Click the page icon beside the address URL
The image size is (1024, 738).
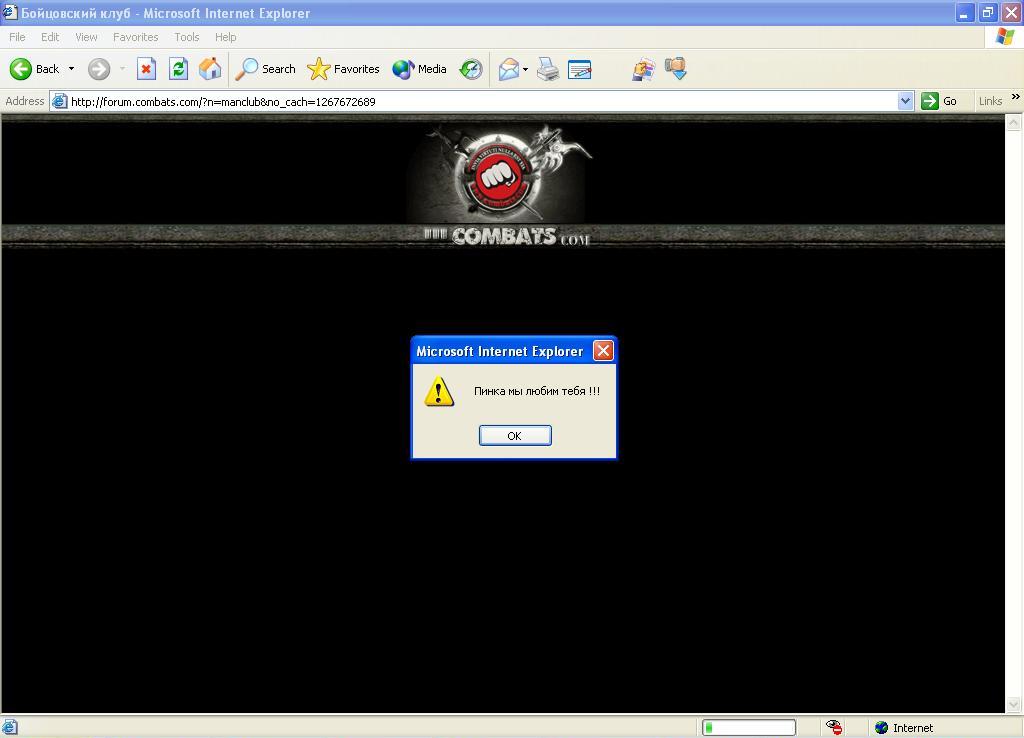[59, 101]
